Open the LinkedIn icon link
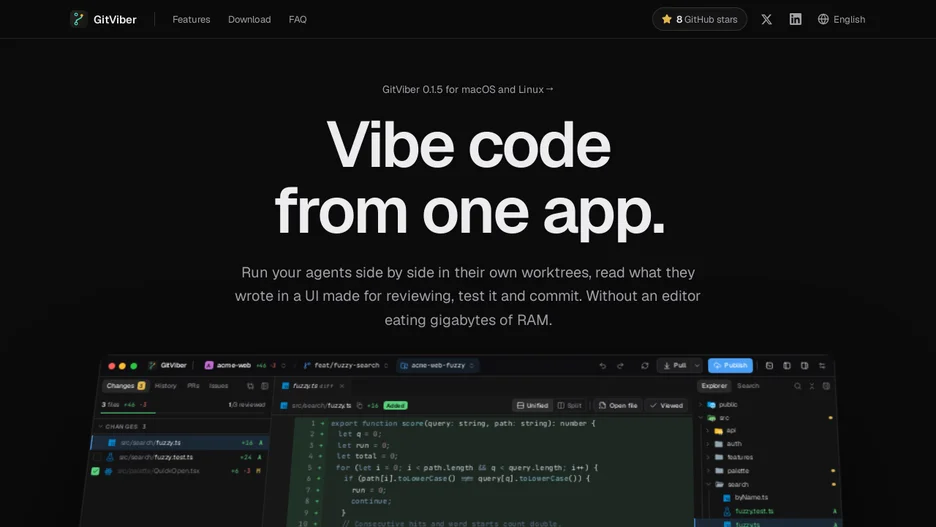Viewport: 936px width, 527px height. [795, 19]
